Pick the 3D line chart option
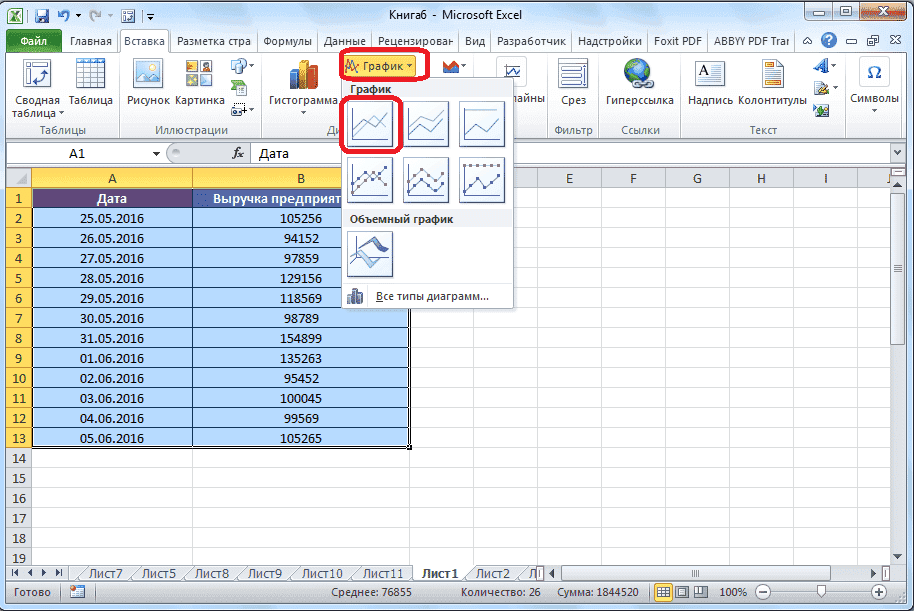Viewport: 914px width, 611px height. pyautogui.click(x=370, y=254)
